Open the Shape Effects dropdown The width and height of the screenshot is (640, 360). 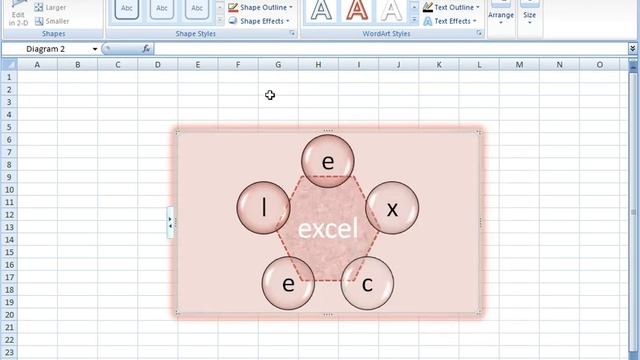coord(259,21)
